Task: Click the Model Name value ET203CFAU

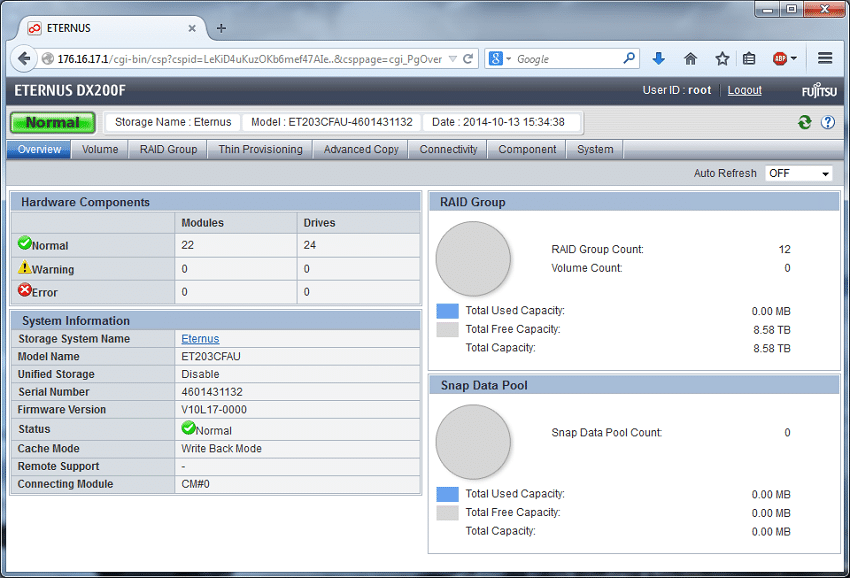Action: pos(211,356)
